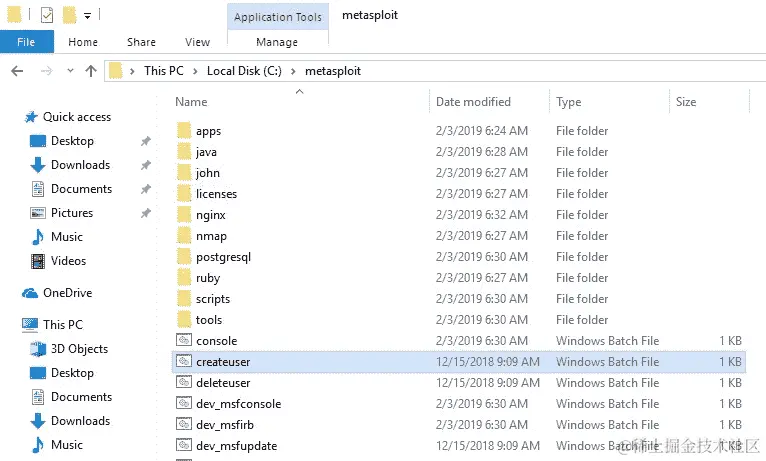The image size is (766, 461).
Task: Select the file named dev_msfirb
Action: click(x=225, y=425)
